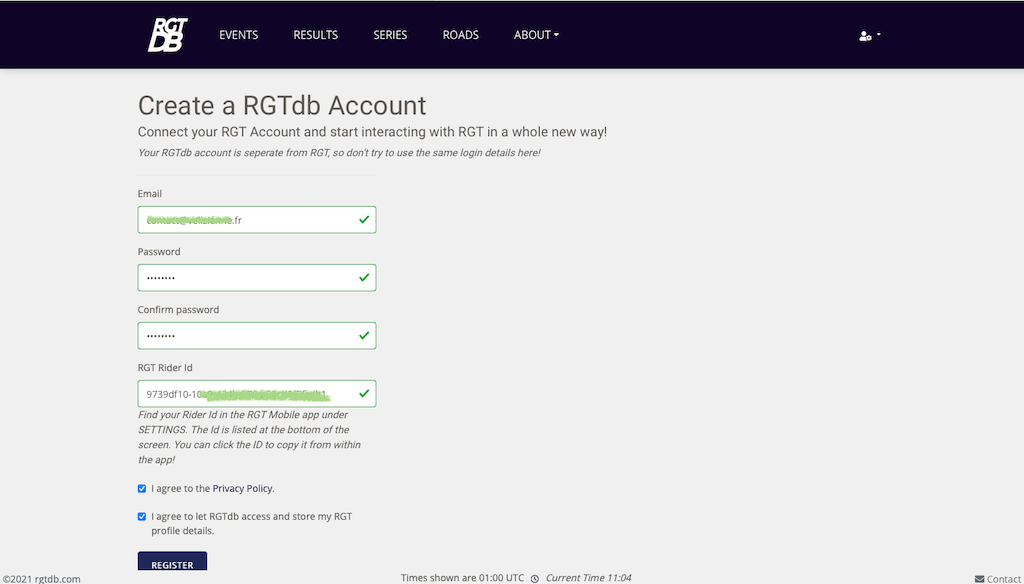Select the clock icon beside UTC time

[535, 579]
